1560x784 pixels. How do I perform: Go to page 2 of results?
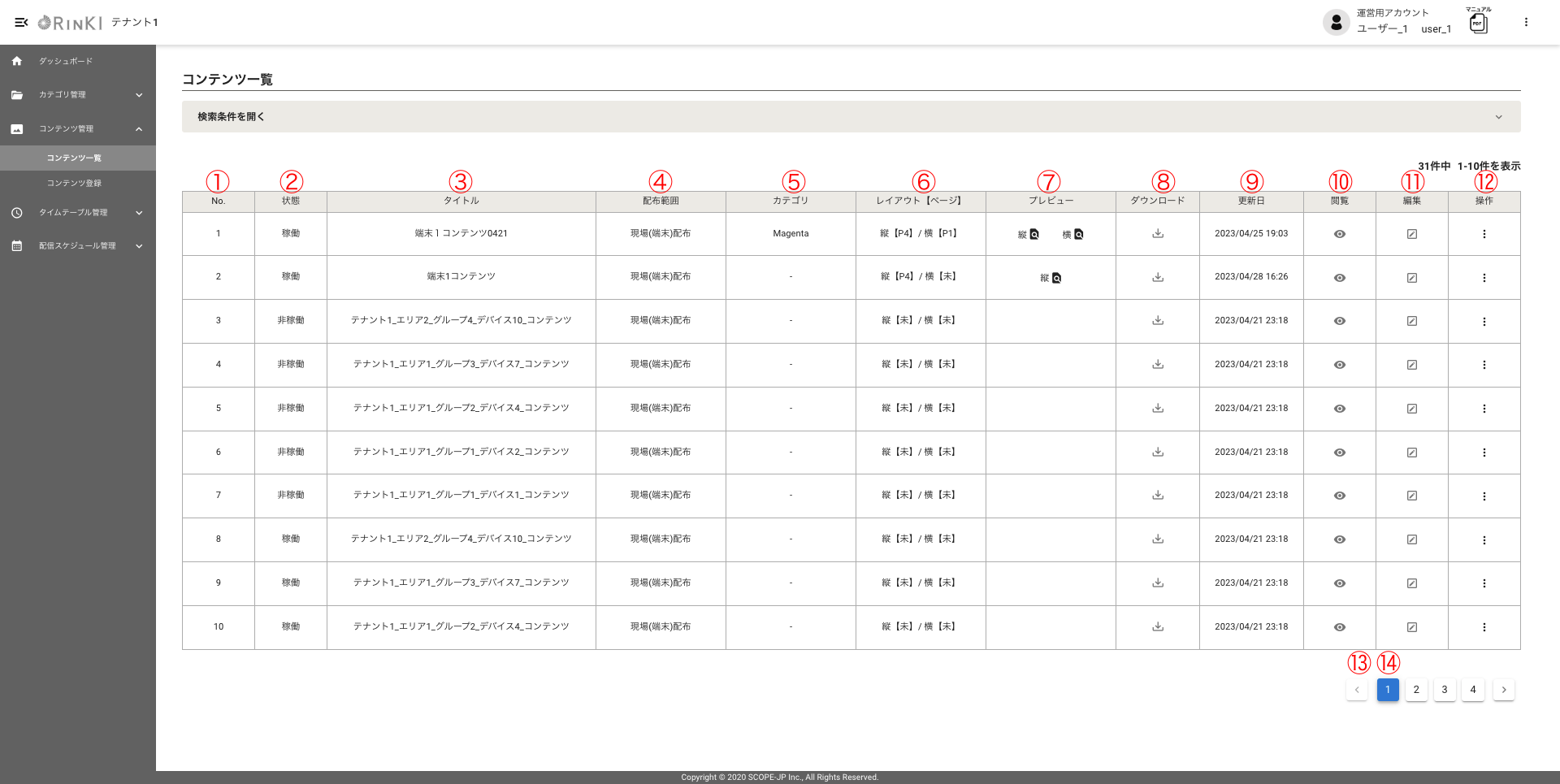pos(1415,690)
